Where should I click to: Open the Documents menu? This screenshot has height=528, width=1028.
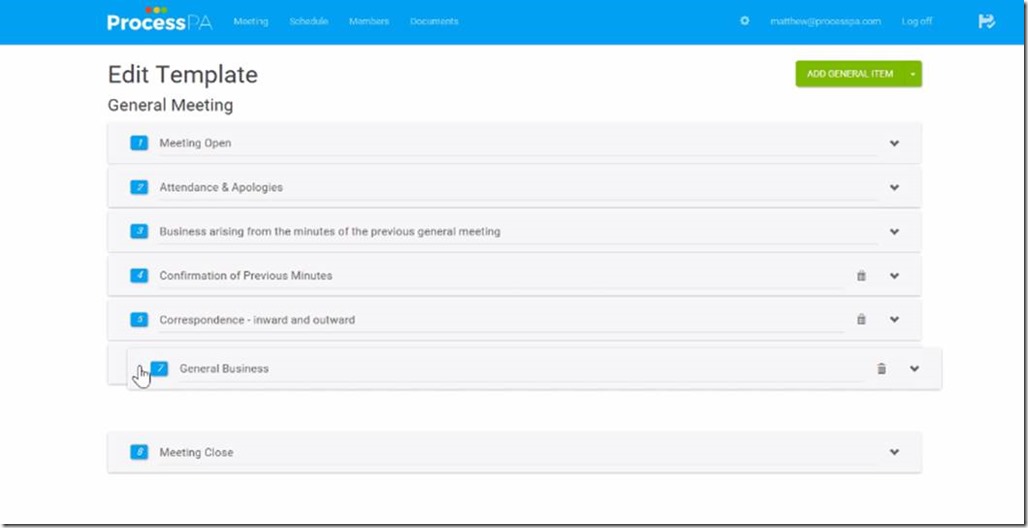434,21
